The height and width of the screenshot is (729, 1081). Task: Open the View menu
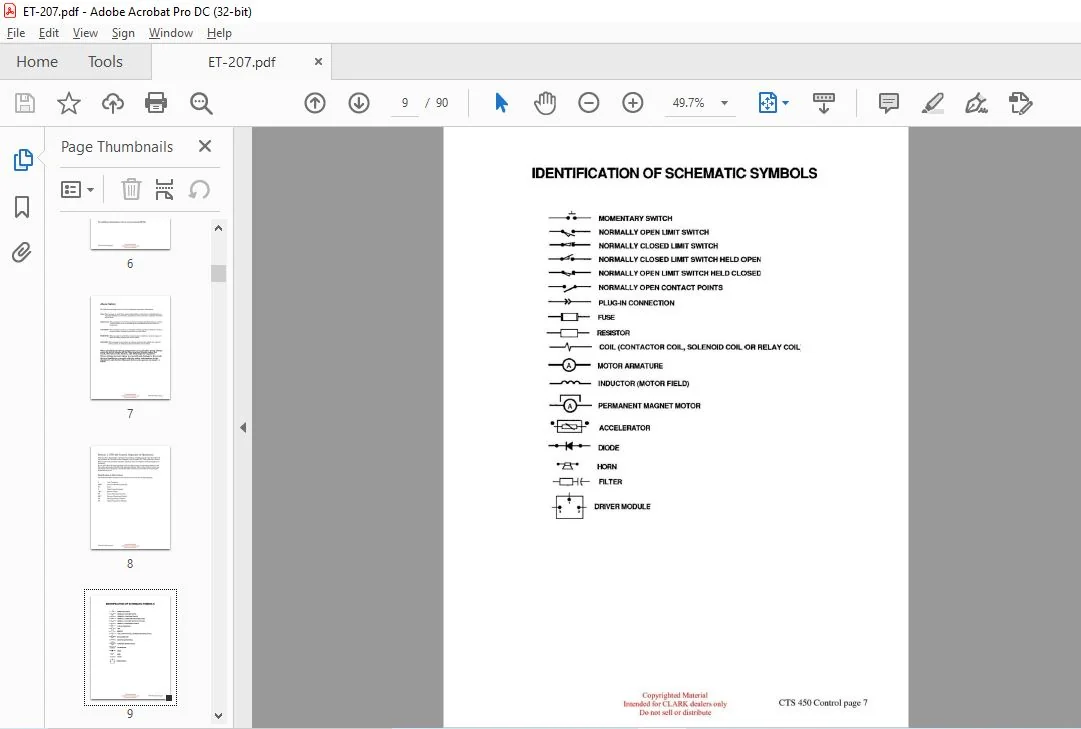point(85,32)
